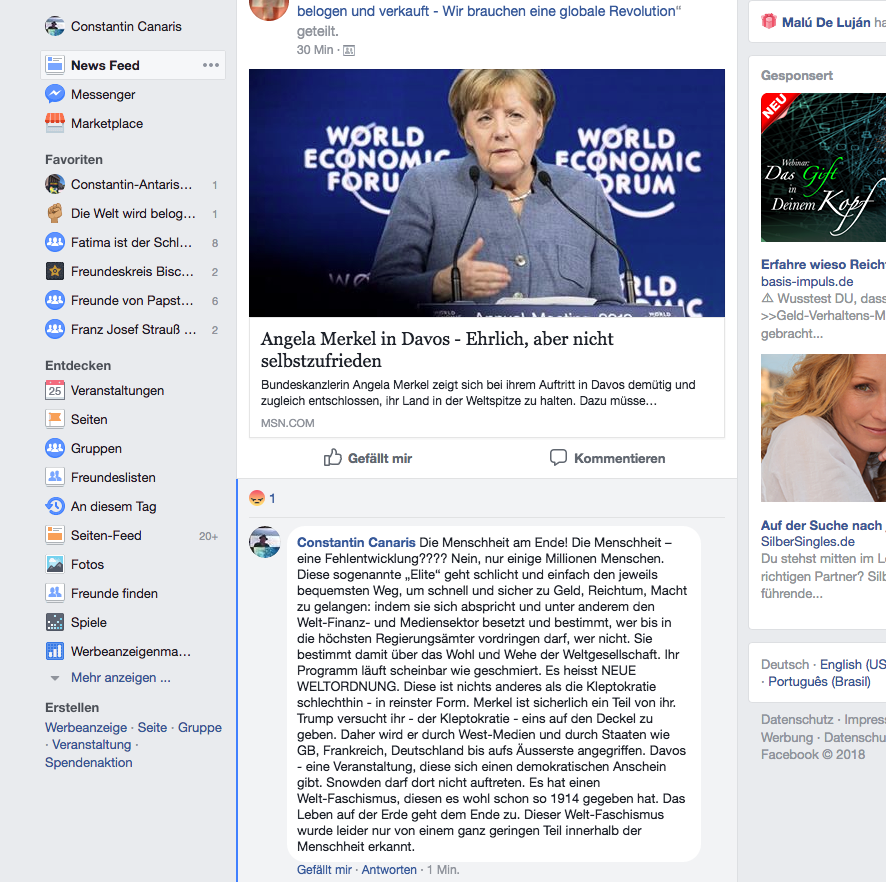The image size is (886, 882).
Task: Open commenter Constantin Canaris name link
Action: [356, 542]
